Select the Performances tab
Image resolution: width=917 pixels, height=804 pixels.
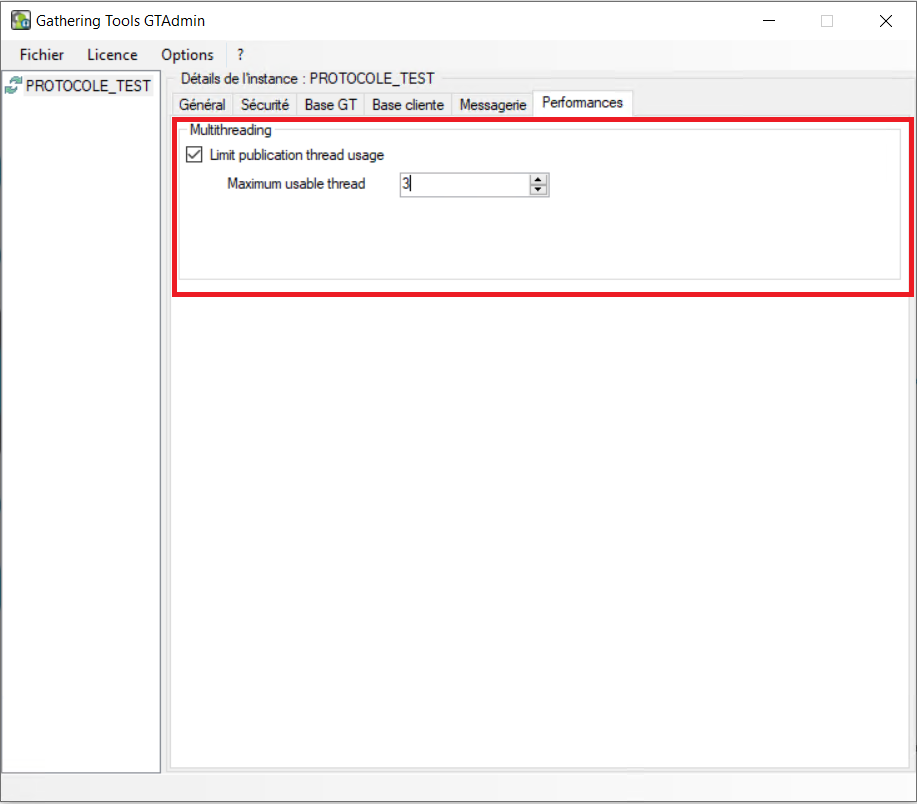(x=582, y=103)
